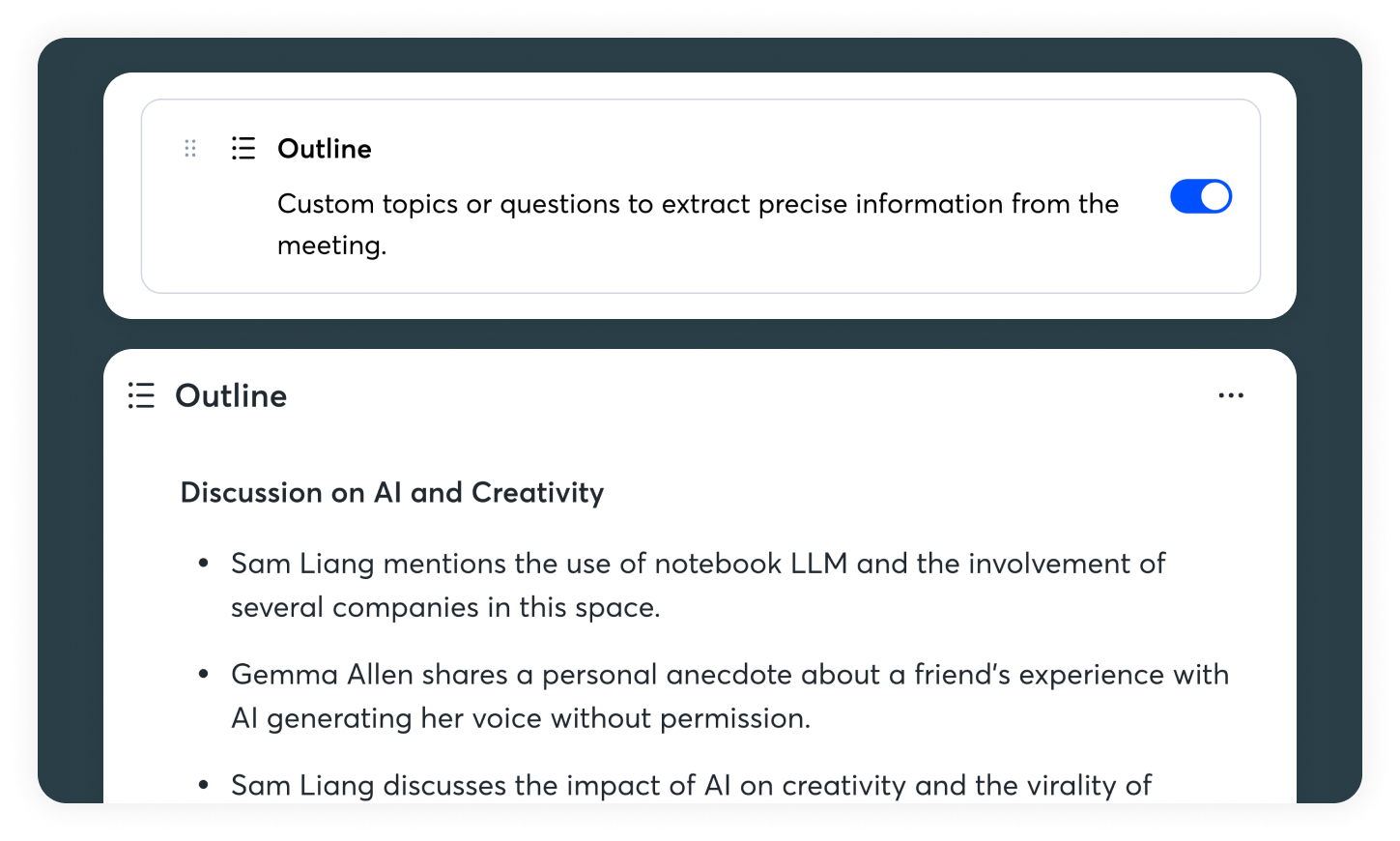Select the 'Discussion on AI and Creativity' heading
This screenshot has height=841, width=1400.
click(x=391, y=493)
